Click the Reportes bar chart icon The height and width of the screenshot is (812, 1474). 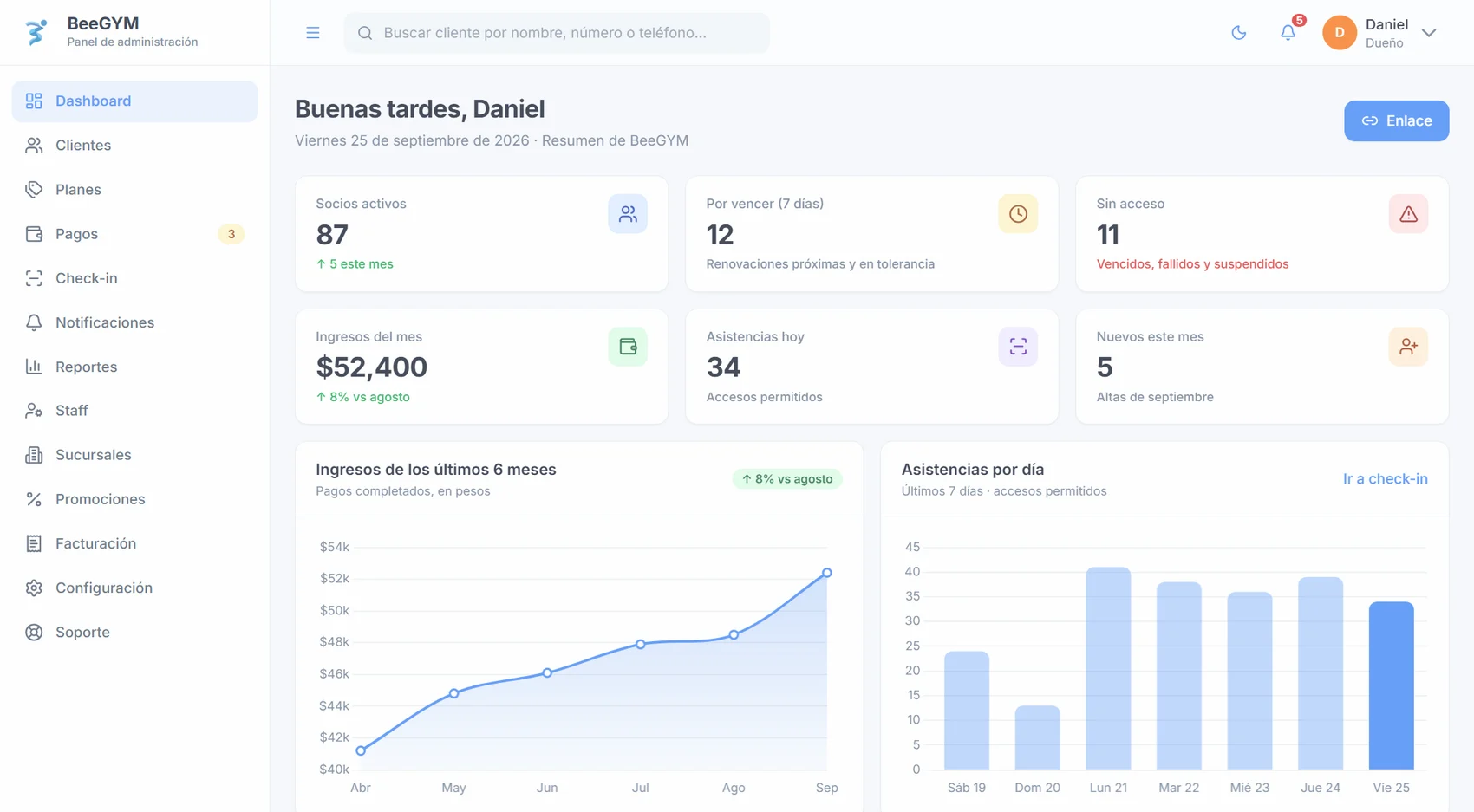[34, 367]
